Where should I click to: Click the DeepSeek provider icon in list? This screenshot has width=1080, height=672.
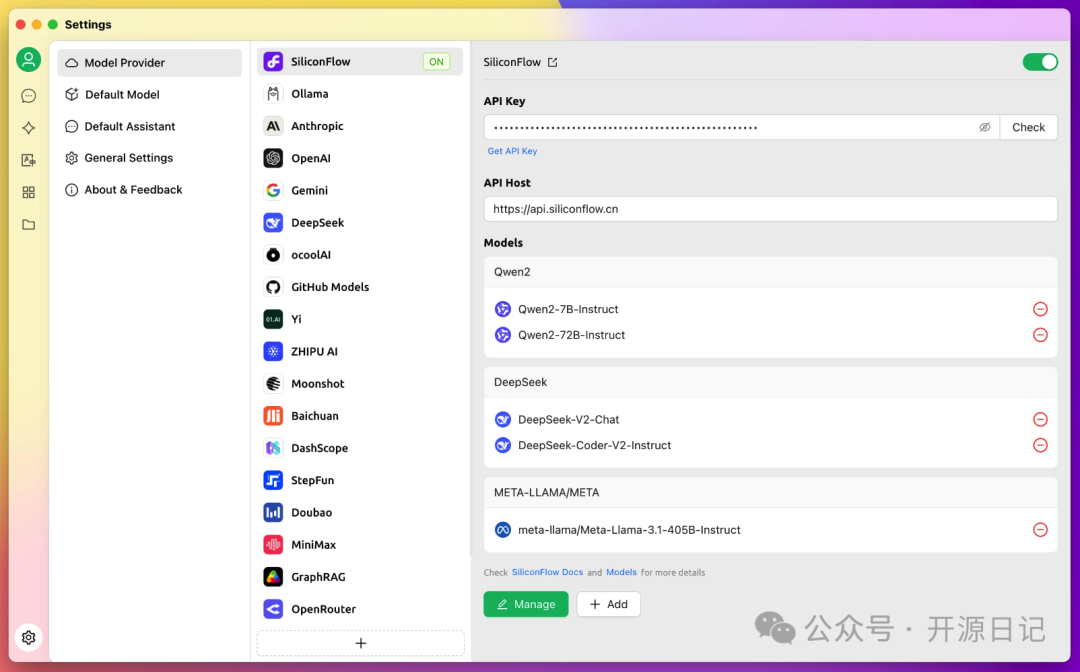point(273,222)
